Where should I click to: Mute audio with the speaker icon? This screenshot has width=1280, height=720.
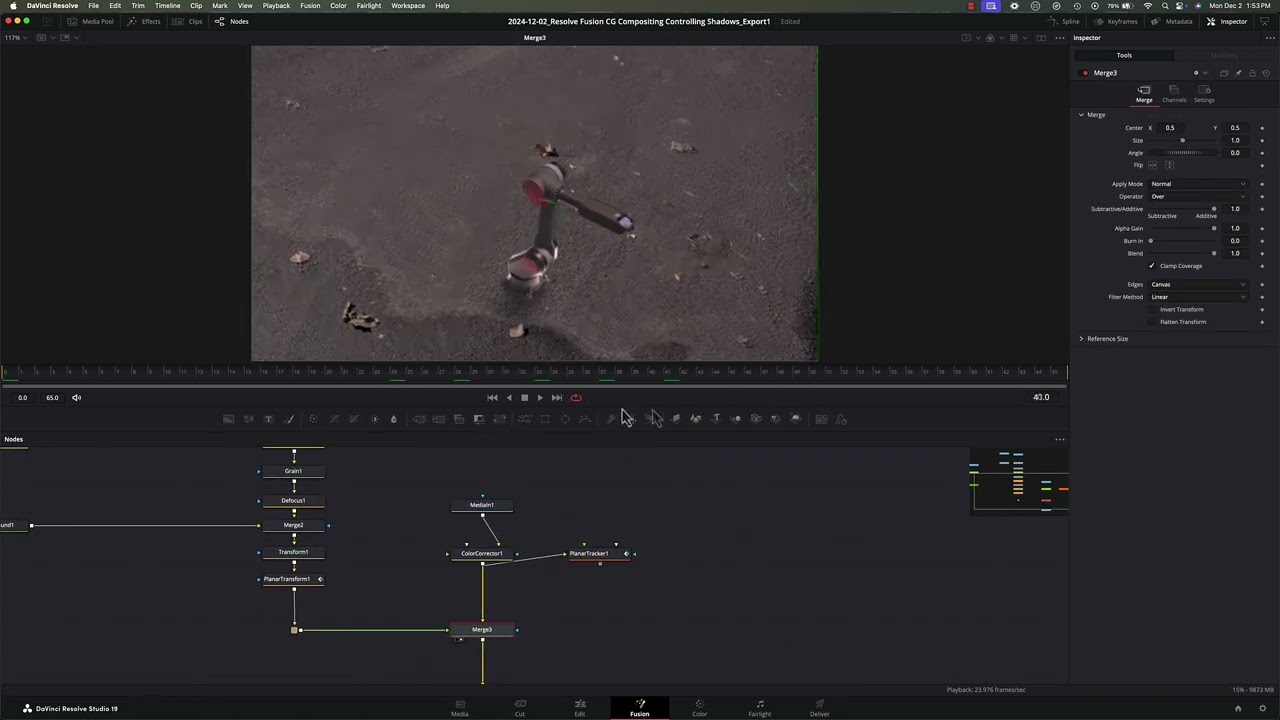(76, 397)
